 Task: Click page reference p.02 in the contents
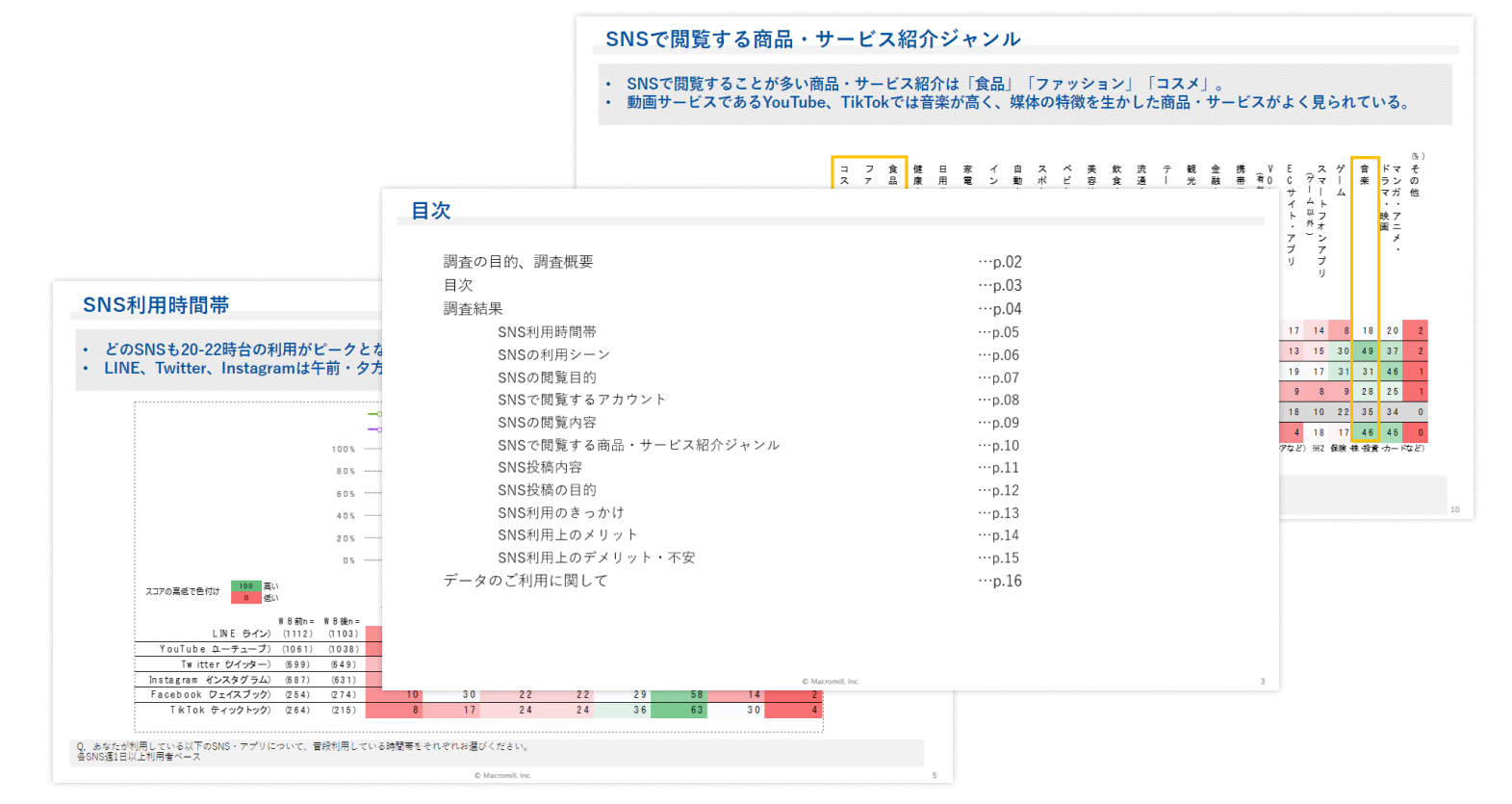1000,262
